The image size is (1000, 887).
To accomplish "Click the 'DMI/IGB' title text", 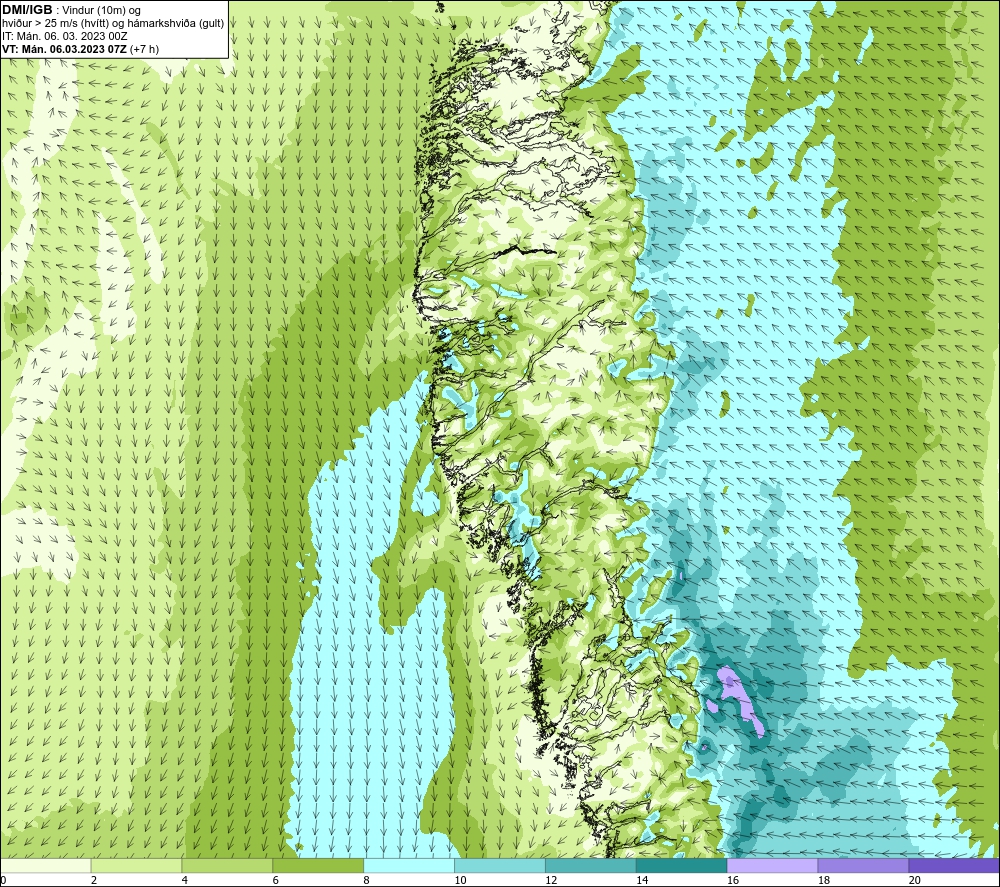I will pyautogui.click(x=27, y=10).
